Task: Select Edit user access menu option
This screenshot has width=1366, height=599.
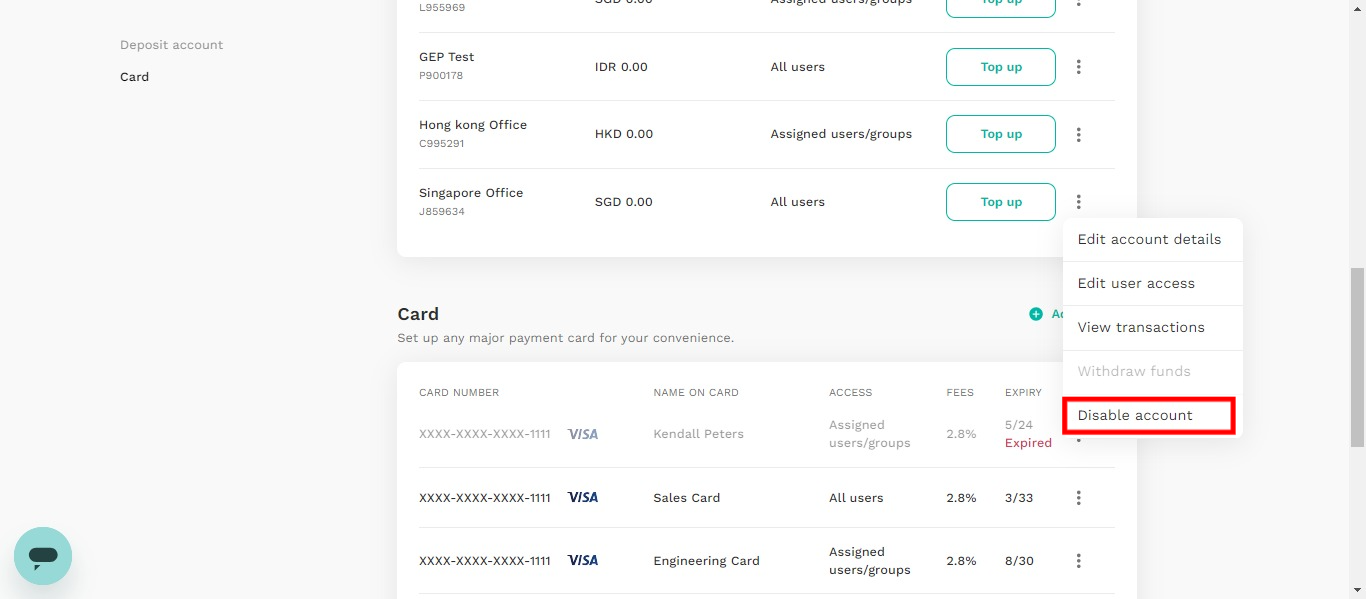Action: 1136,284
